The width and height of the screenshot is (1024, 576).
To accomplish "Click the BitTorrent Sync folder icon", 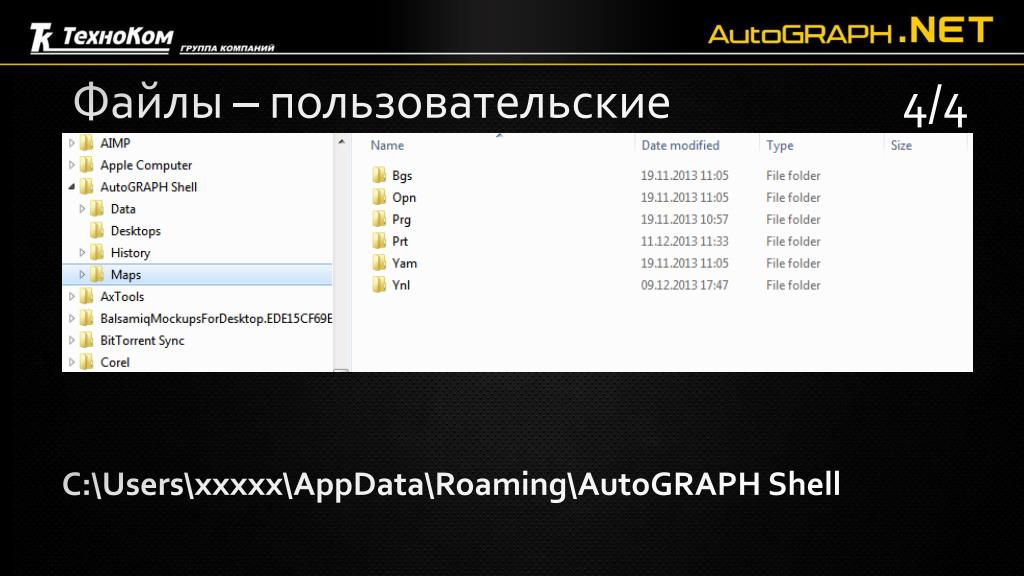I will tap(86, 340).
